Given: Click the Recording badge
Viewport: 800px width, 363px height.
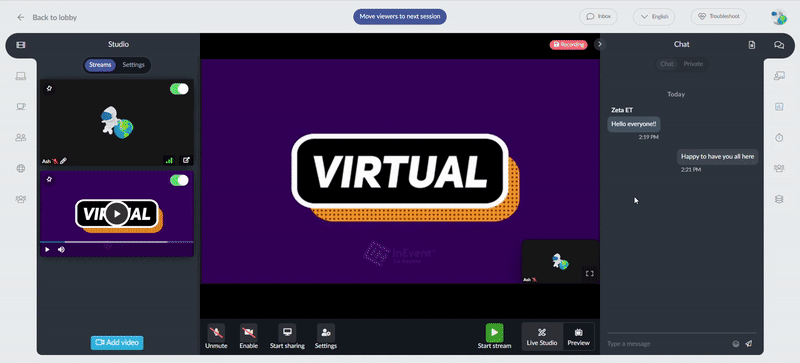Looking at the screenshot, I should click(x=568, y=44).
